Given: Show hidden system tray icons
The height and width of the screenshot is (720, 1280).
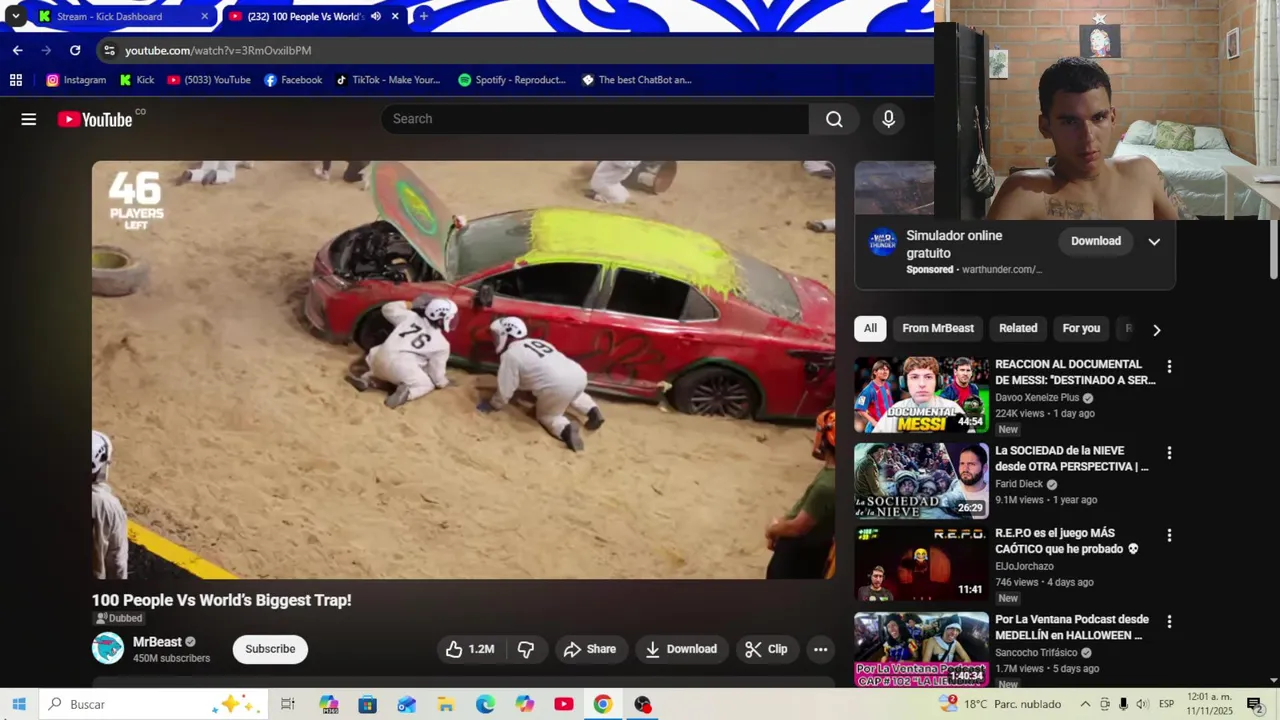Looking at the screenshot, I should point(1085,704).
